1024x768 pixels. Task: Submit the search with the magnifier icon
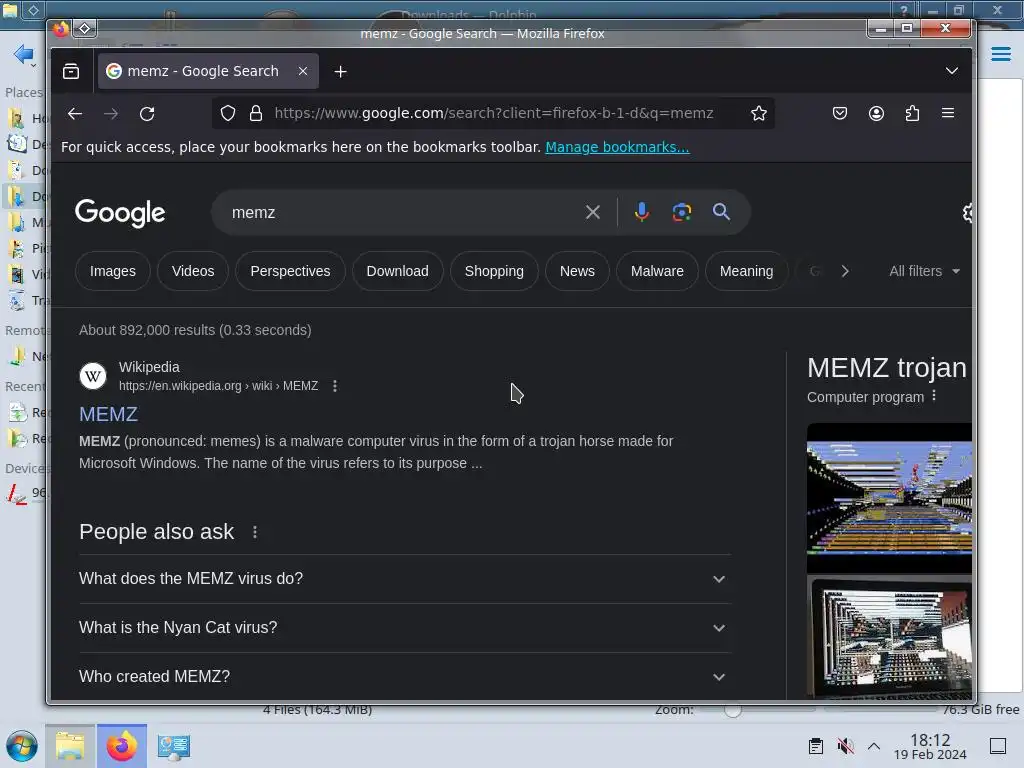click(x=721, y=212)
